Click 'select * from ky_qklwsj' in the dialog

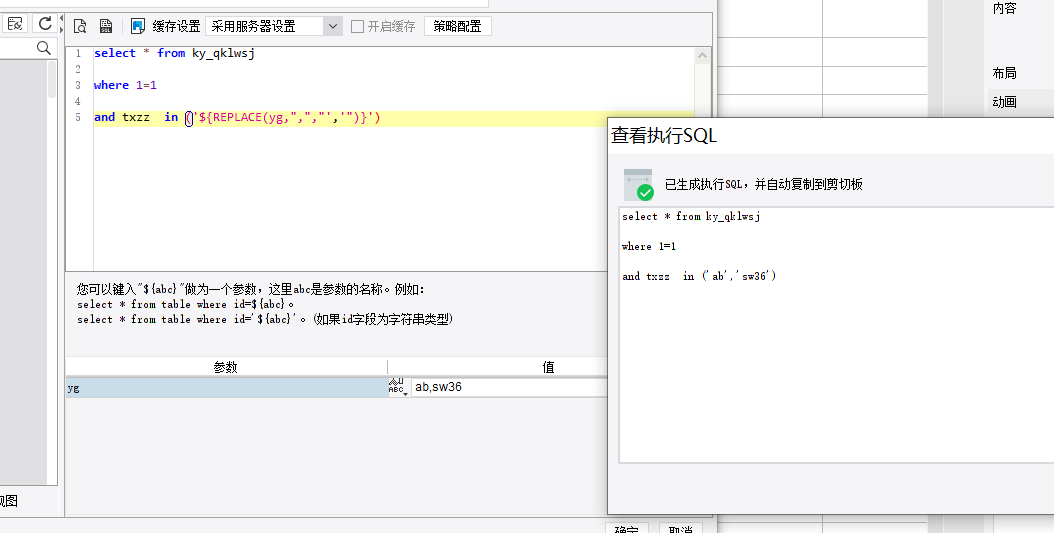(x=691, y=216)
